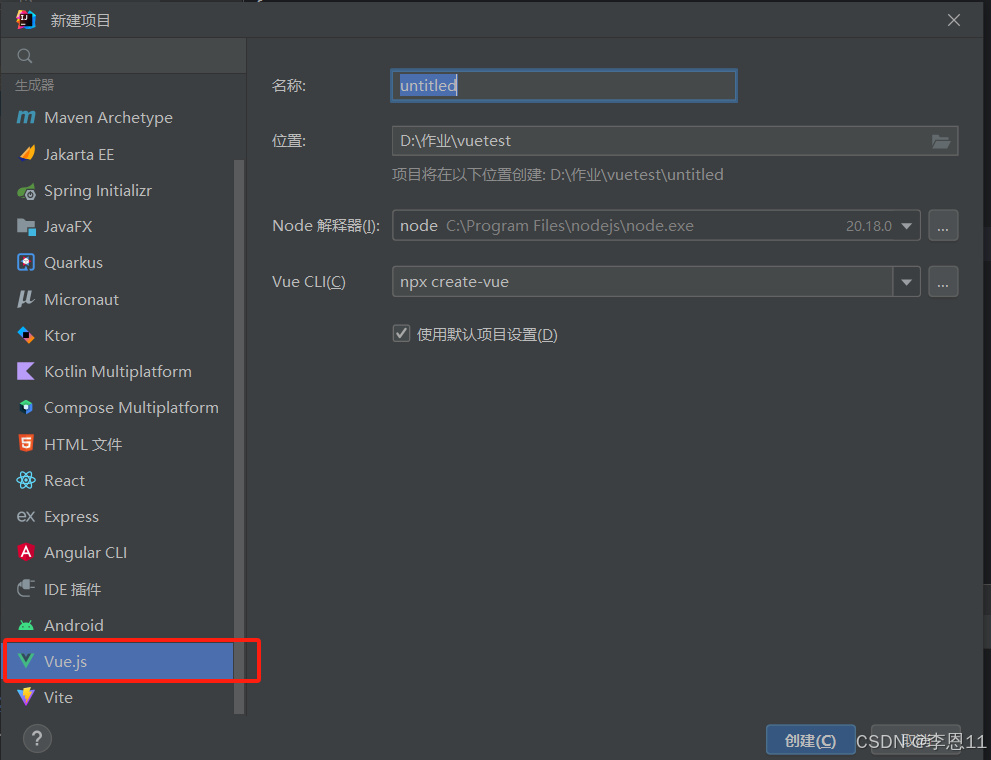991x760 pixels.
Task: Select the Ktor list item
Action: click(118, 335)
